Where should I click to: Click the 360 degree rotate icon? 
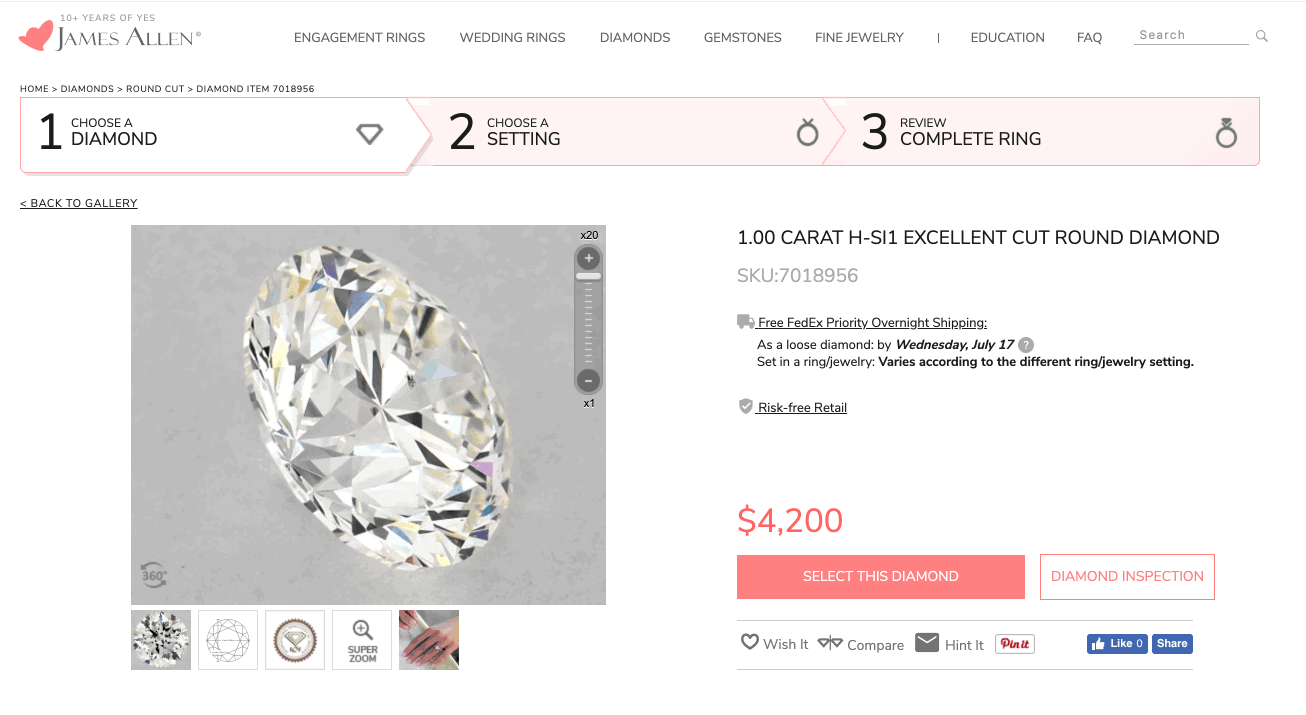(153, 574)
